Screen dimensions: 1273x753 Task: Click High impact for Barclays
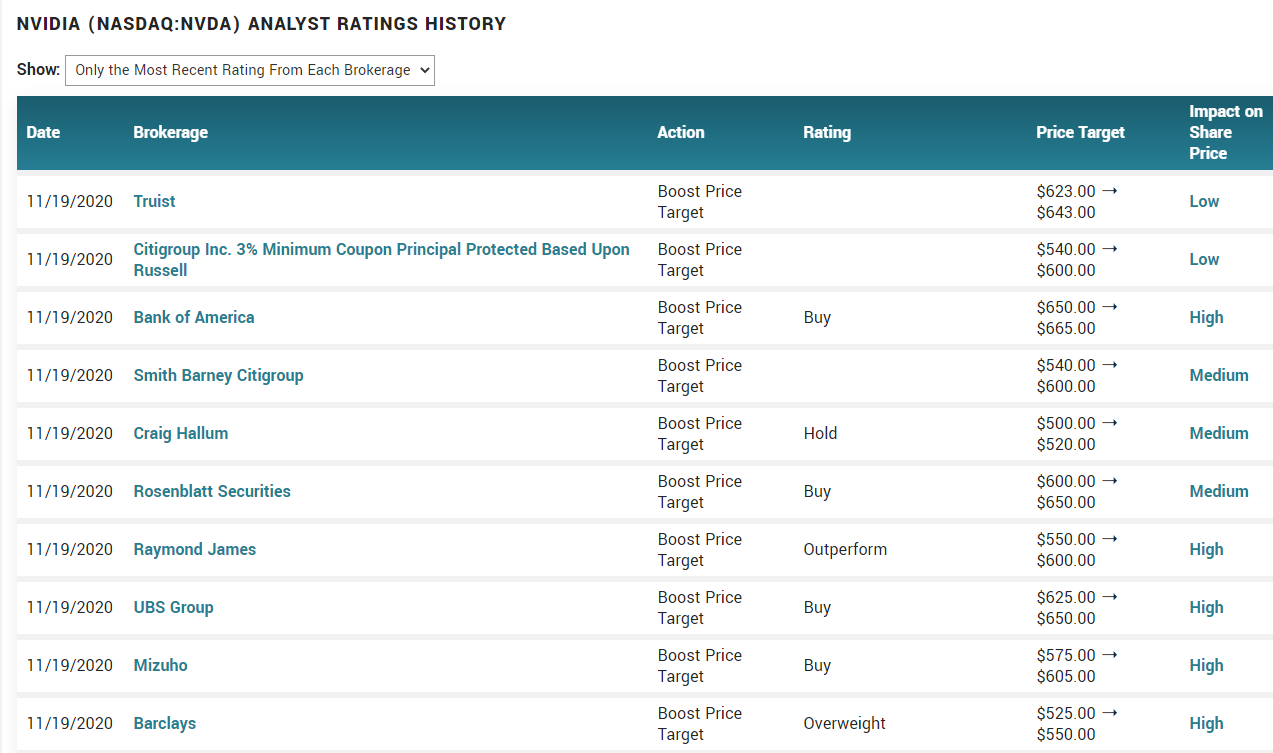coord(1206,723)
